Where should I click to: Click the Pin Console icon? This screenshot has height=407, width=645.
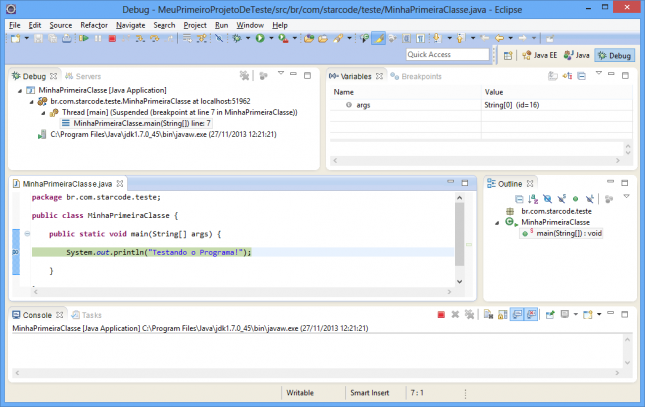[550, 315]
